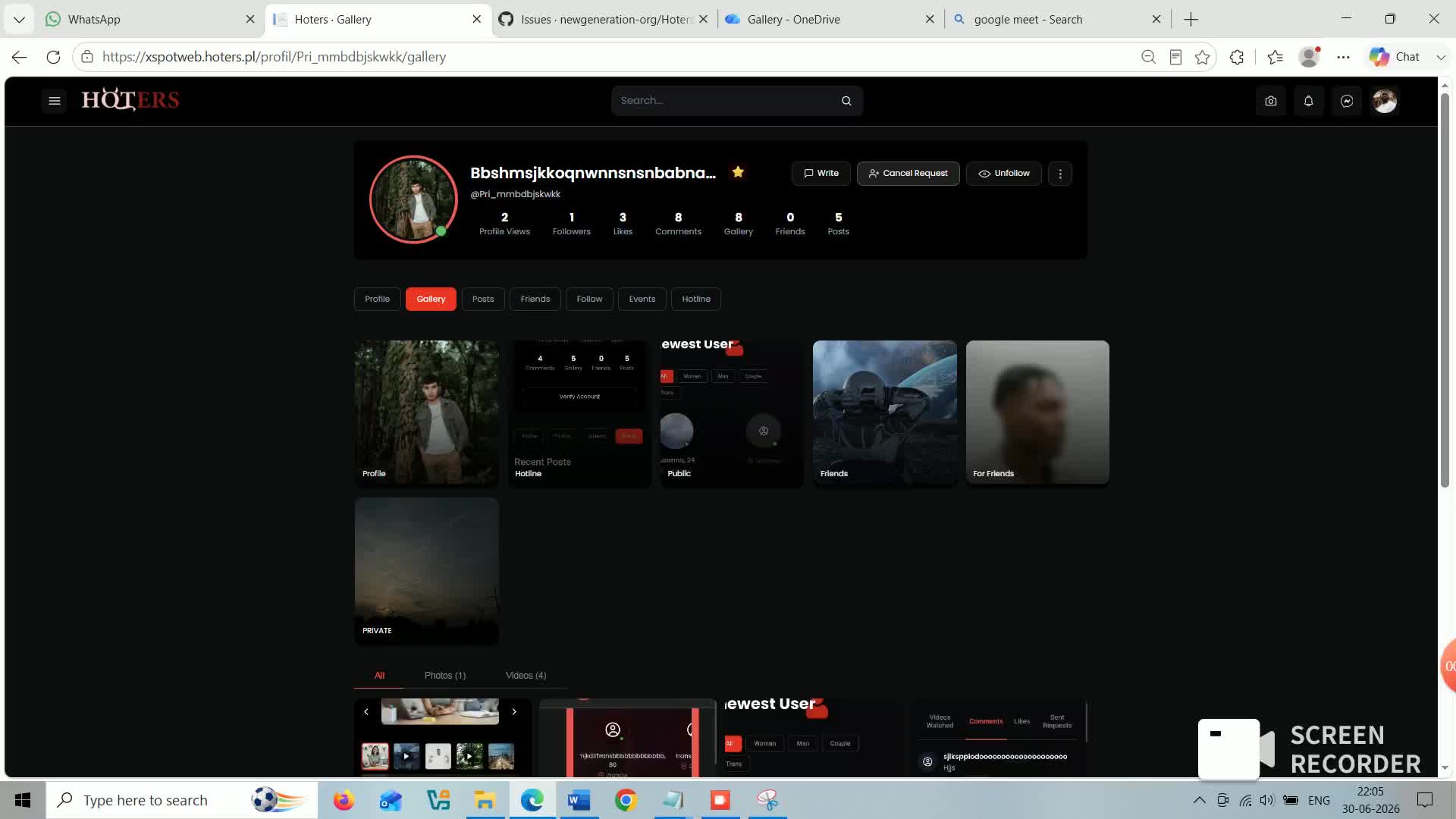Open the ENG language switcher in tray

pyautogui.click(x=1319, y=800)
